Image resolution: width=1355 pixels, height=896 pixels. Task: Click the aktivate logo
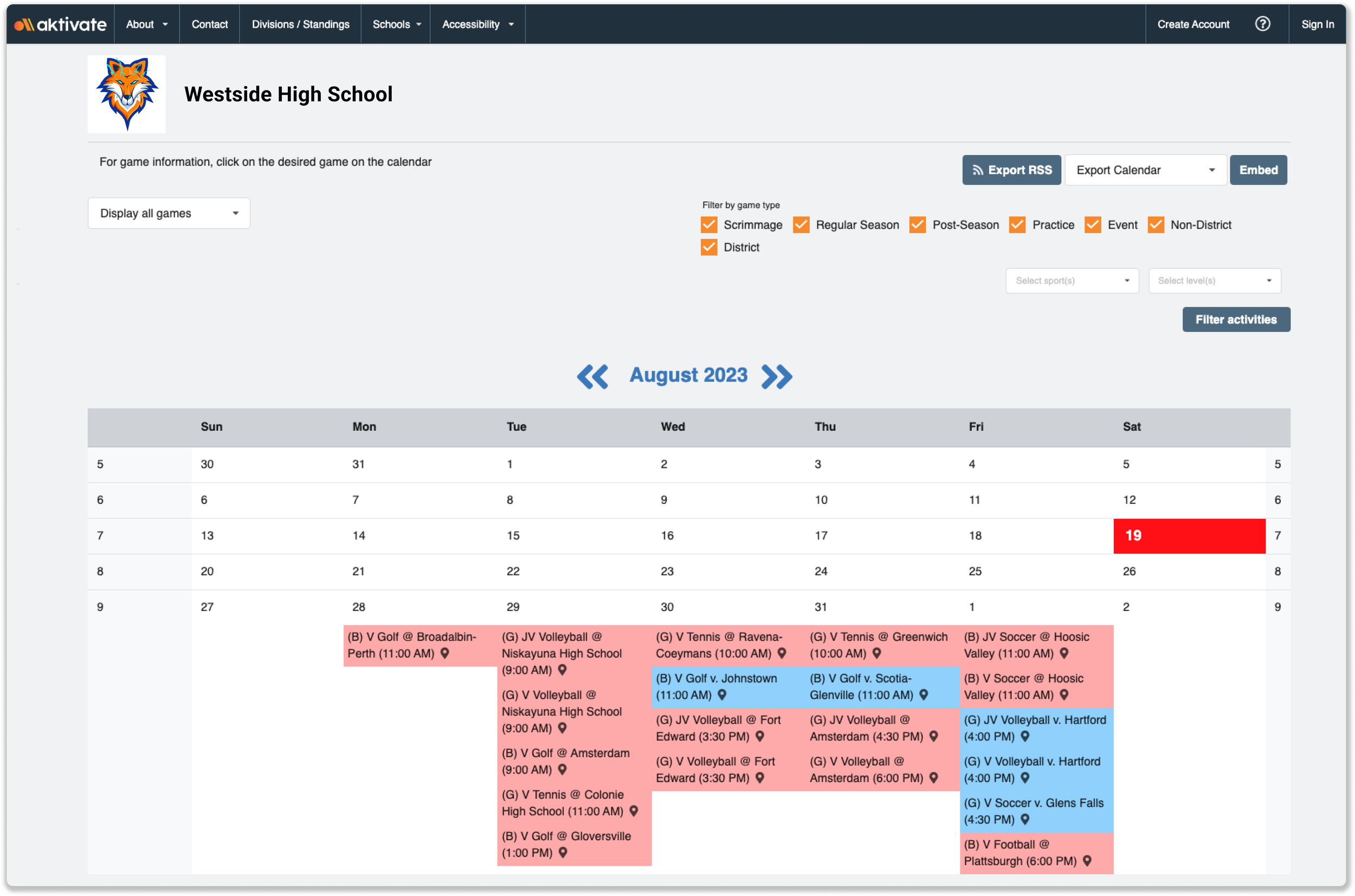point(60,24)
